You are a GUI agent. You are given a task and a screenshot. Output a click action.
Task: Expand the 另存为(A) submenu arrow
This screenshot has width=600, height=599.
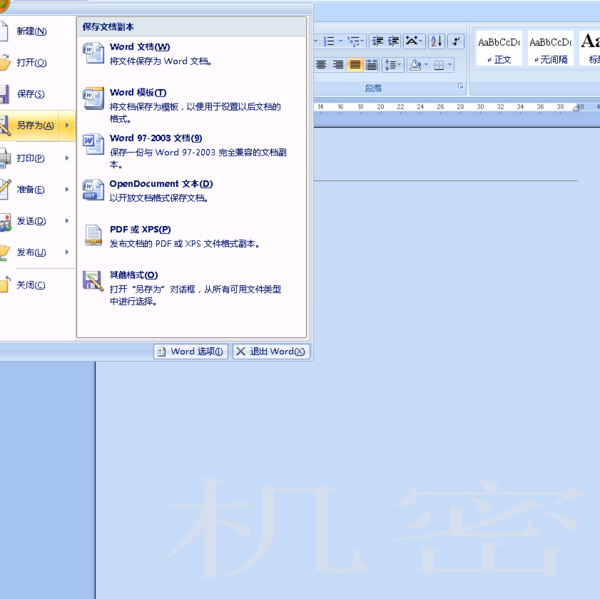click(x=67, y=125)
